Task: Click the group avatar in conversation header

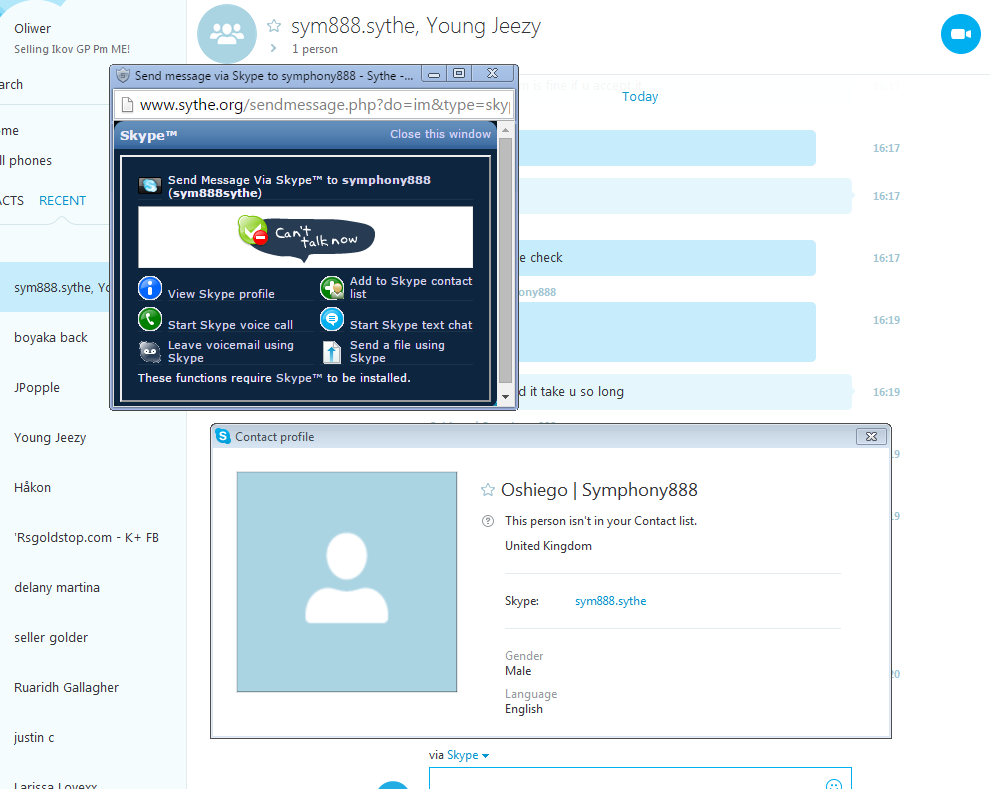Action: (x=227, y=33)
